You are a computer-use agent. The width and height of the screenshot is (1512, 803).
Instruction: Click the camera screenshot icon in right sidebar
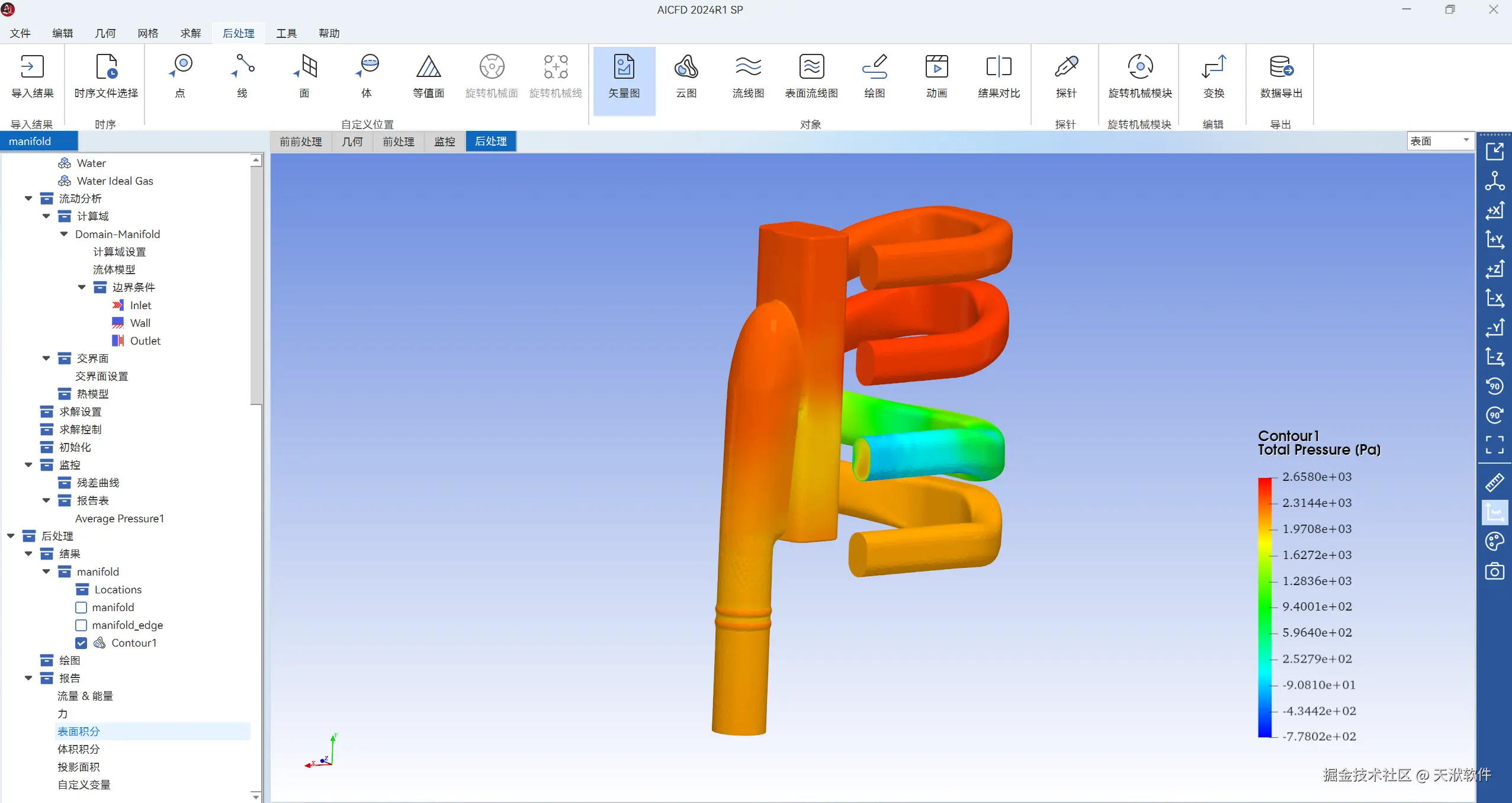tap(1494, 571)
